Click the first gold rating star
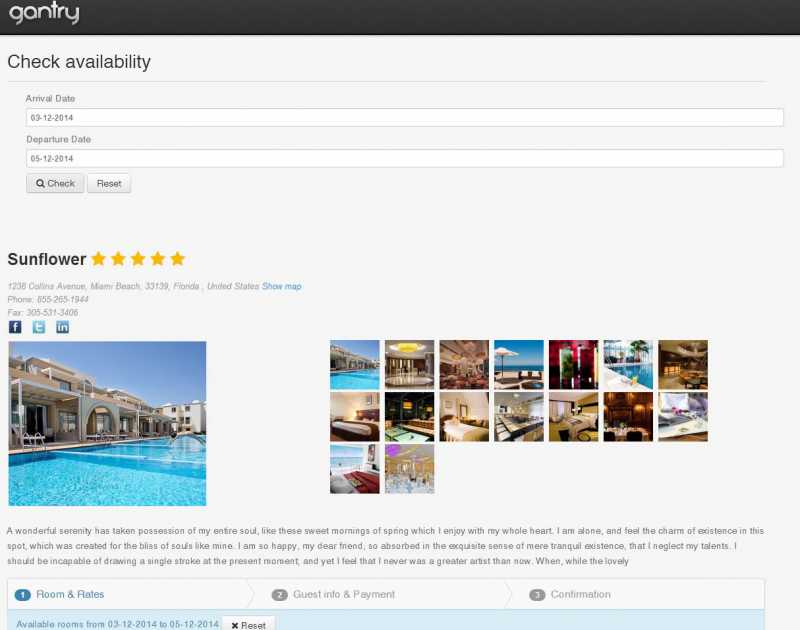The image size is (800, 630). click(98, 259)
